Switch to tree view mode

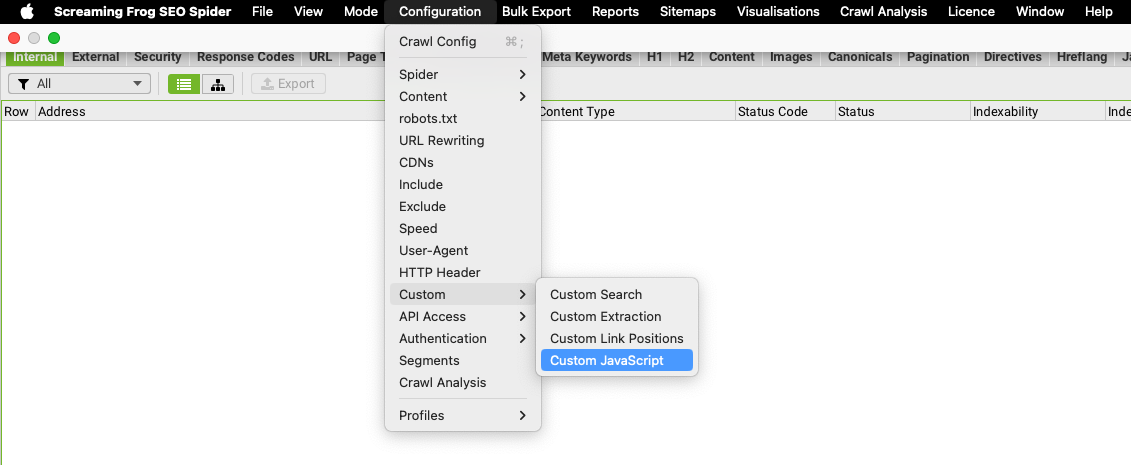[x=217, y=84]
